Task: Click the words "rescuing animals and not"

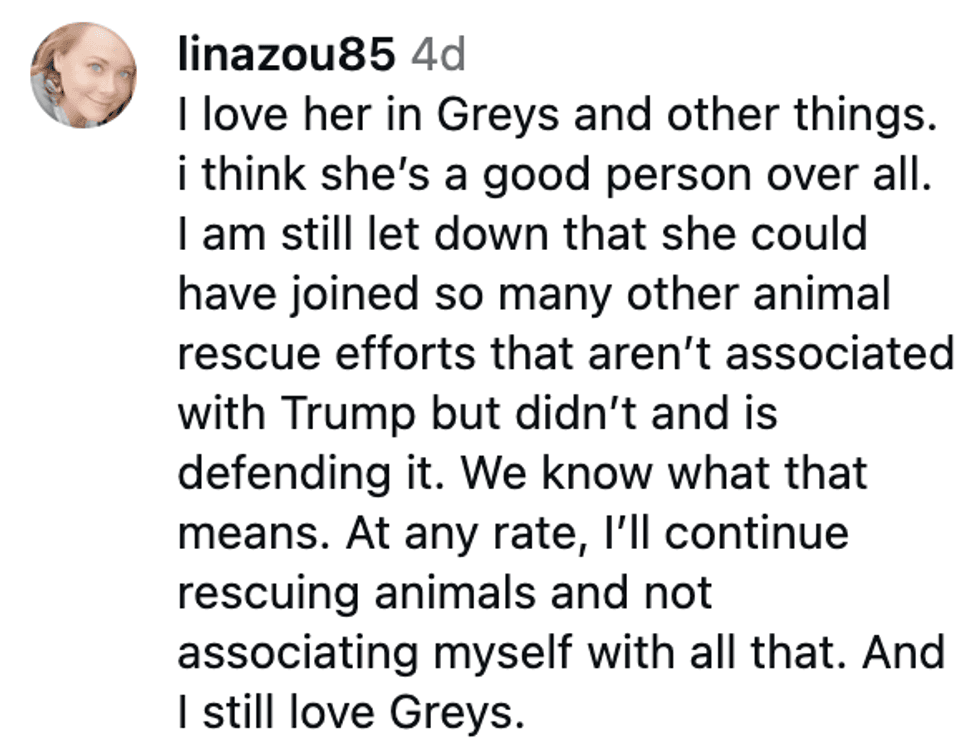Action: pyautogui.click(x=444, y=591)
